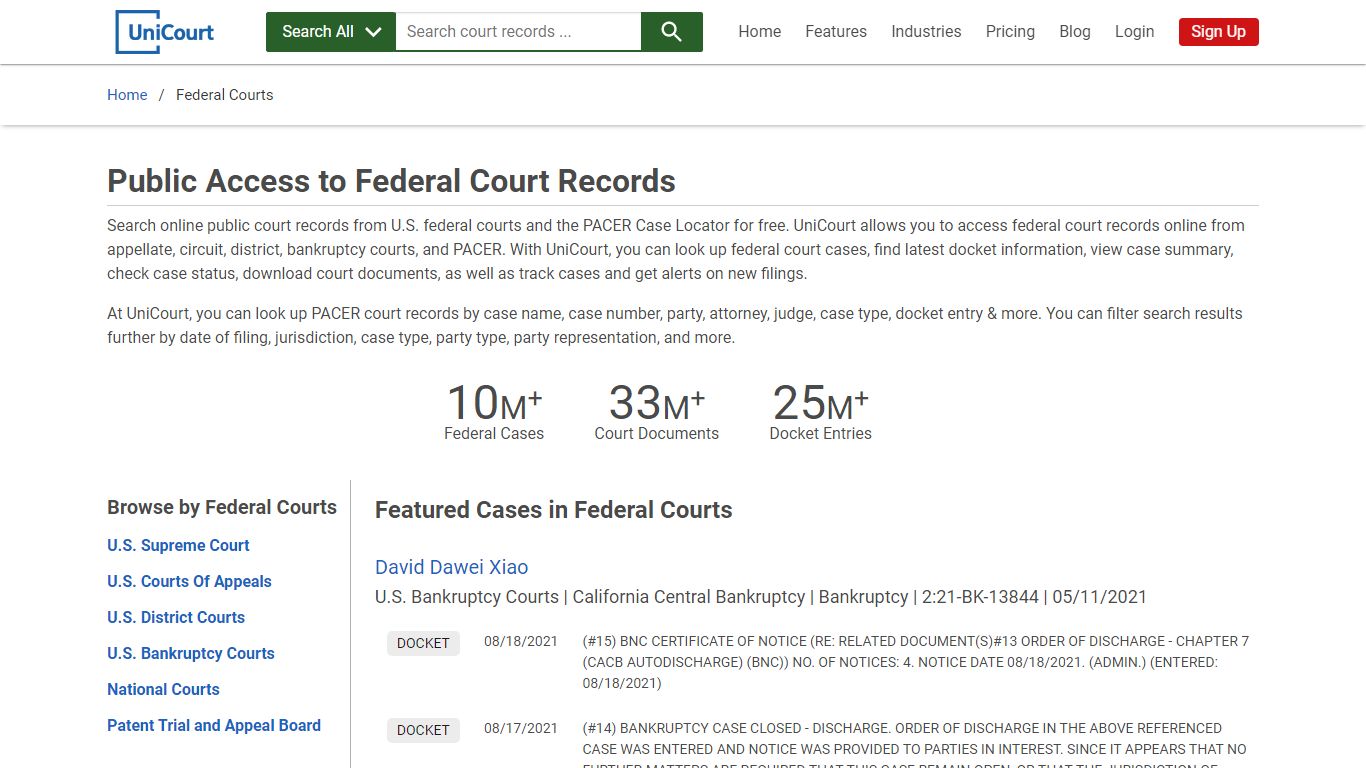Select docket #15 BNC Certificate of Notice text
The image size is (1366, 768).
[916, 662]
